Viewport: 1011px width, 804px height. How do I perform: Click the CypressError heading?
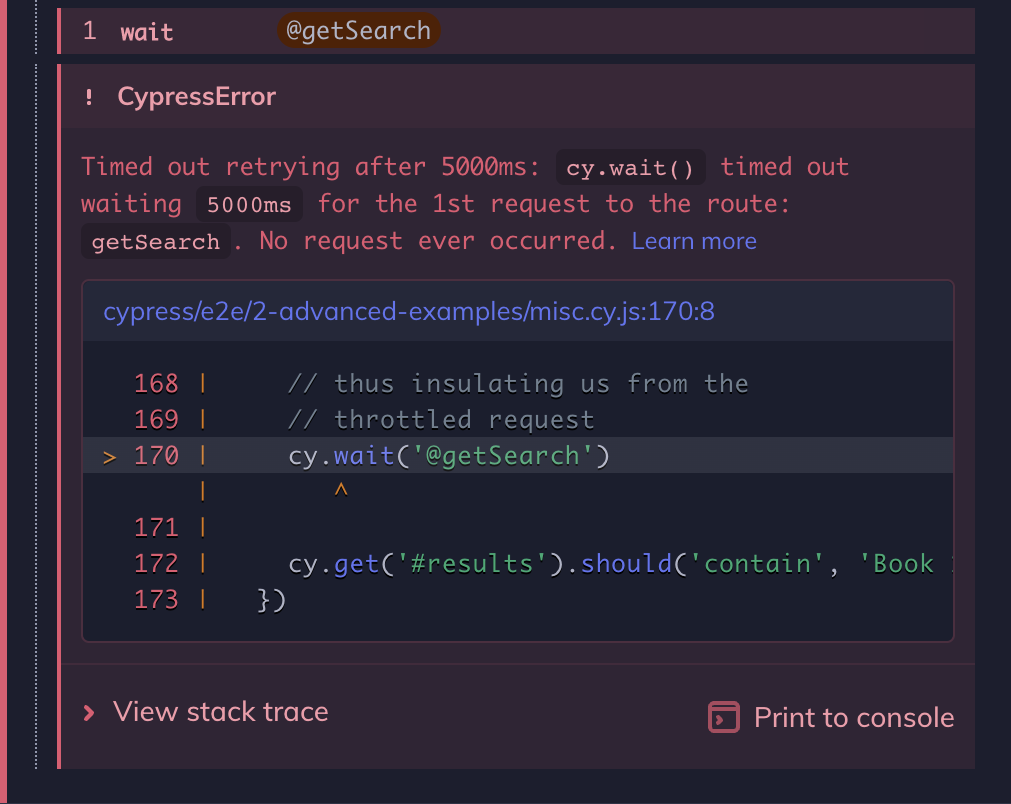[196, 97]
